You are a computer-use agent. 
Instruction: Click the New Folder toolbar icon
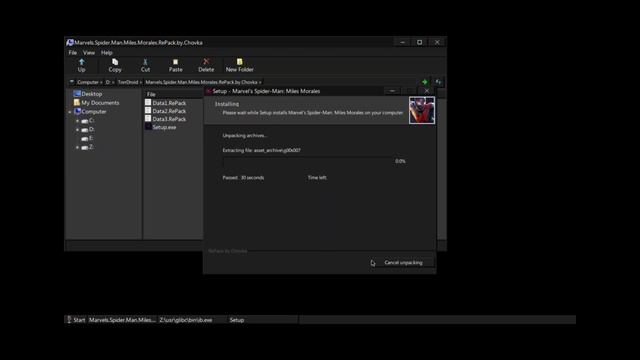240,62
